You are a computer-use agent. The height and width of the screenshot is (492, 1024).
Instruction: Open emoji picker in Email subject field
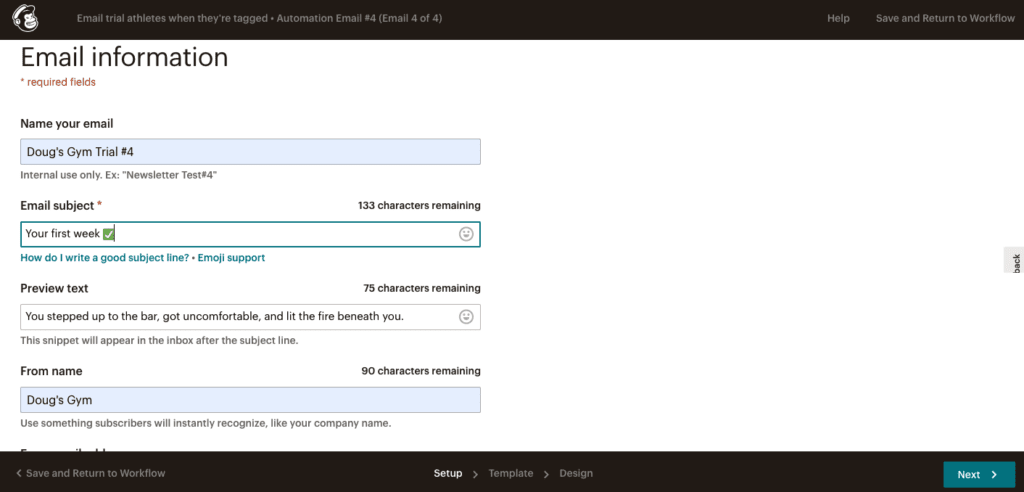tap(466, 234)
